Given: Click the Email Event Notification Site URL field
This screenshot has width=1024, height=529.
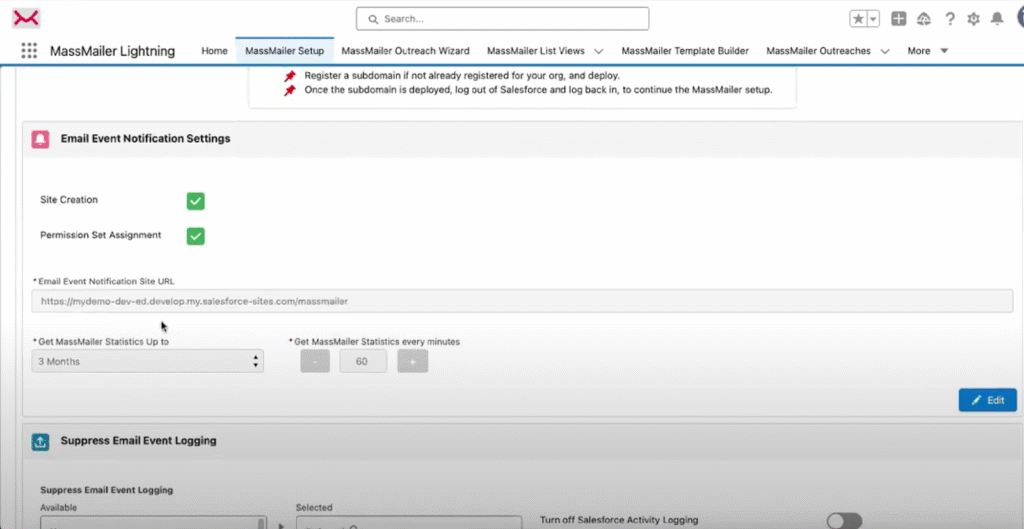Looking at the screenshot, I should tap(522, 301).
